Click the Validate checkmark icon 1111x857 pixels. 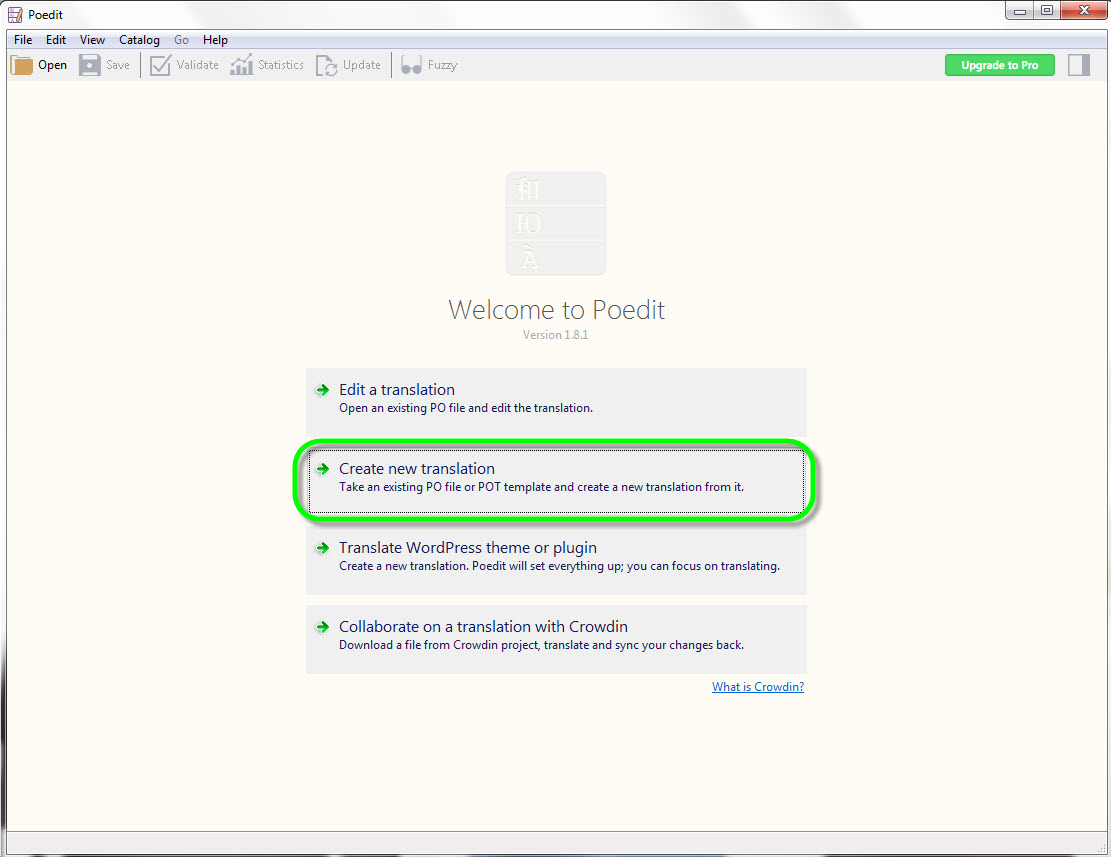160,65
